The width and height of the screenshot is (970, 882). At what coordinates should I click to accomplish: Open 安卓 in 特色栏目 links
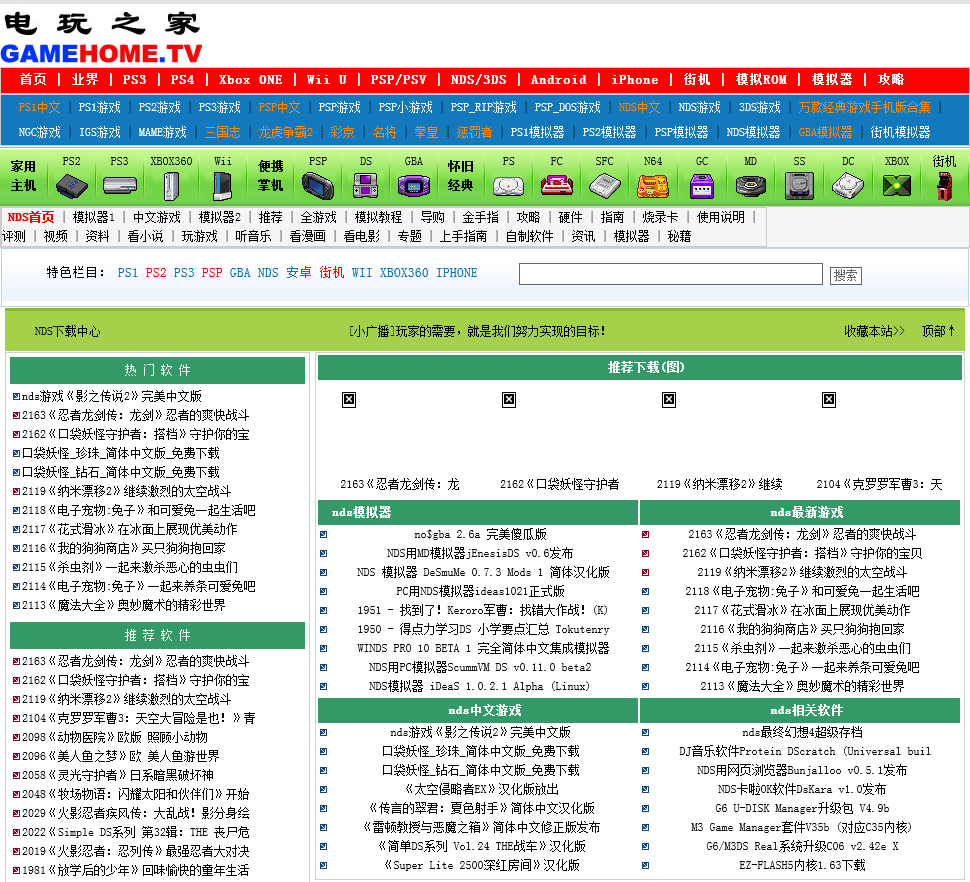(299, 272)
